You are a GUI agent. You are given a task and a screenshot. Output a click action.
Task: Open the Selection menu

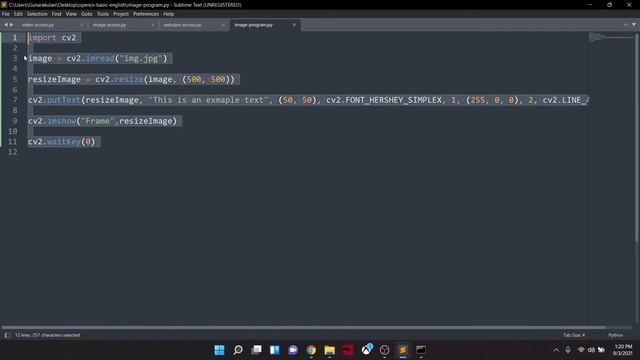[37, 14]
